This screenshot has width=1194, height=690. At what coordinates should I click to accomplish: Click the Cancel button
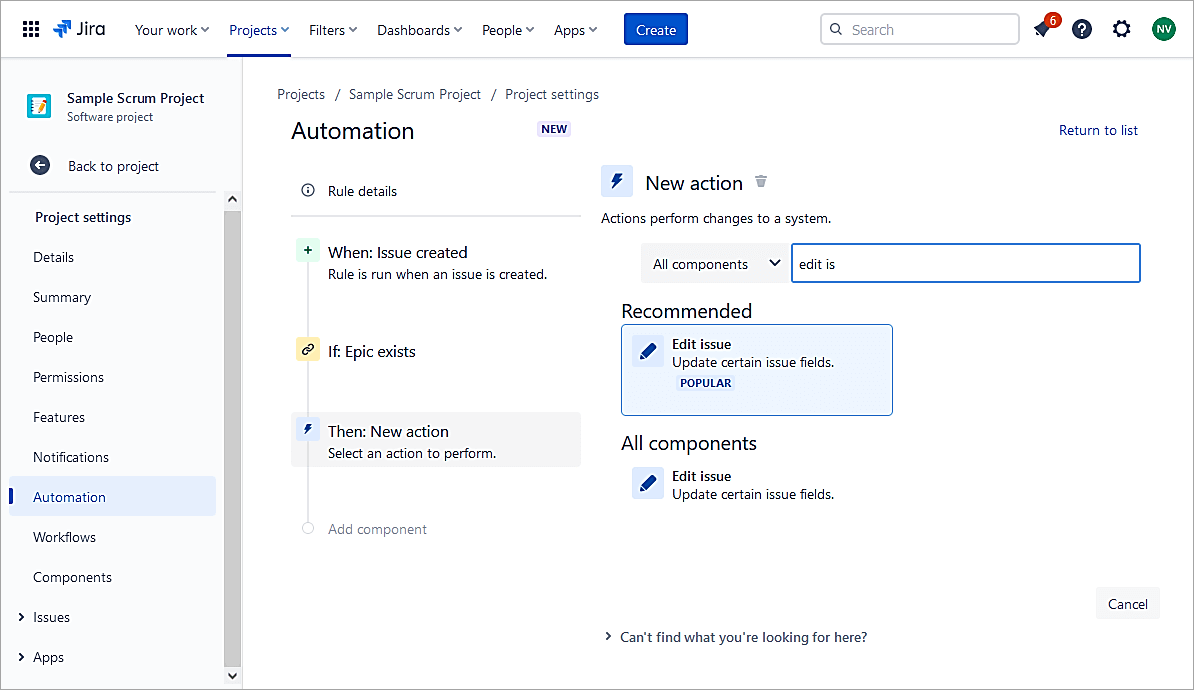(x=1127, y=604)
